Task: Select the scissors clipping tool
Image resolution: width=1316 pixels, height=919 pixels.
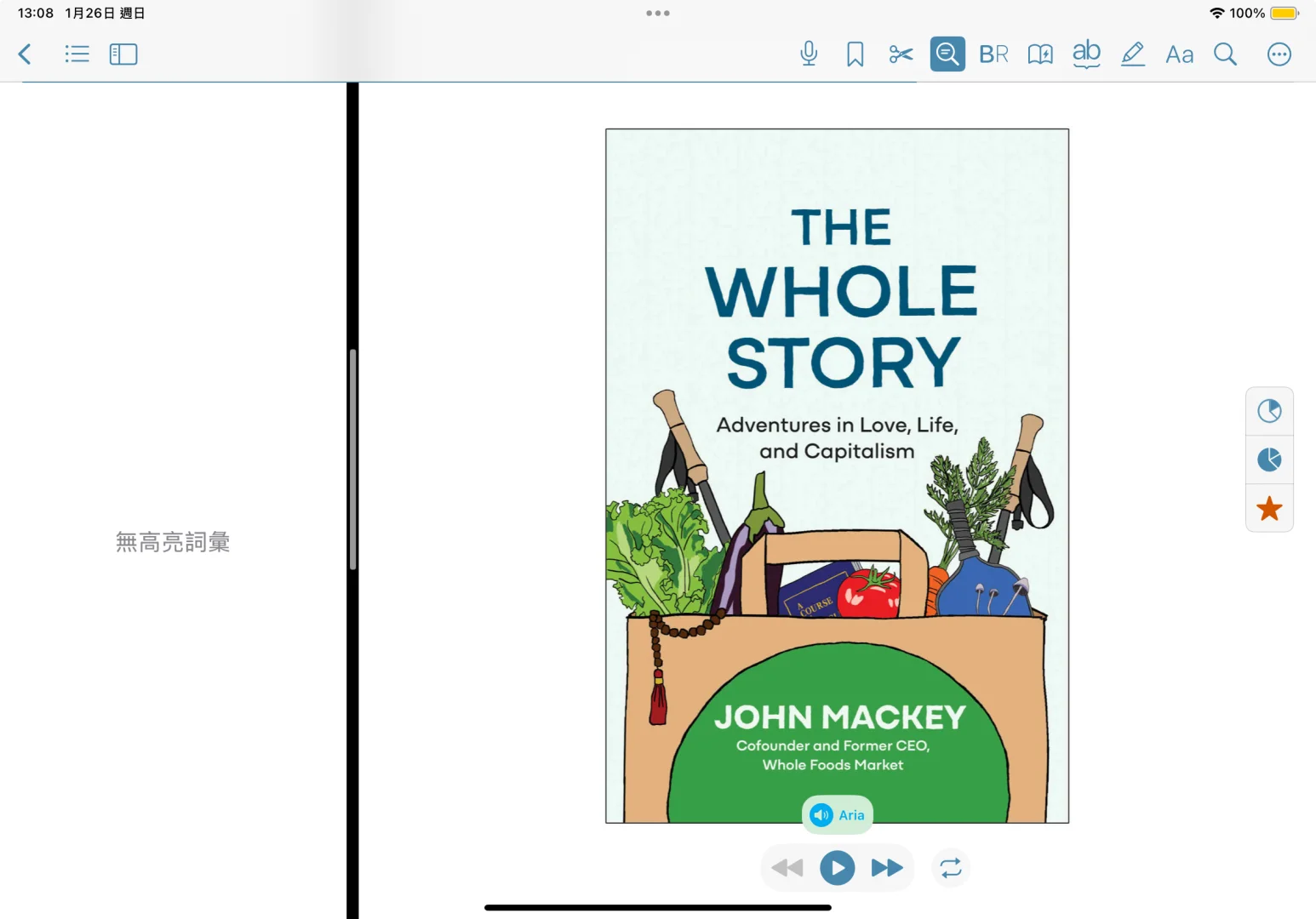Action: coord(901,54)
